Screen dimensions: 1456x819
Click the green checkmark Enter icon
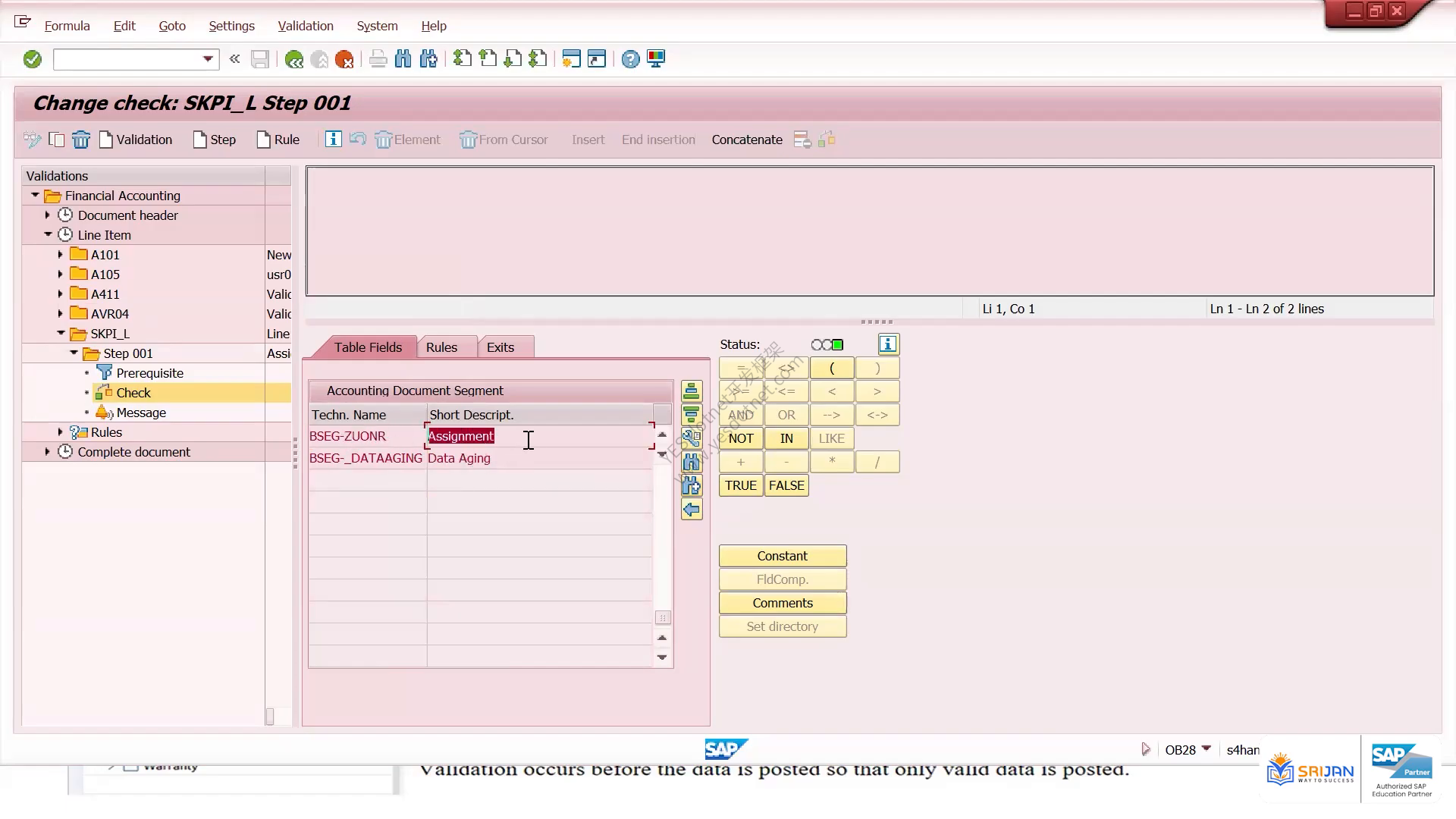point(32,59)
